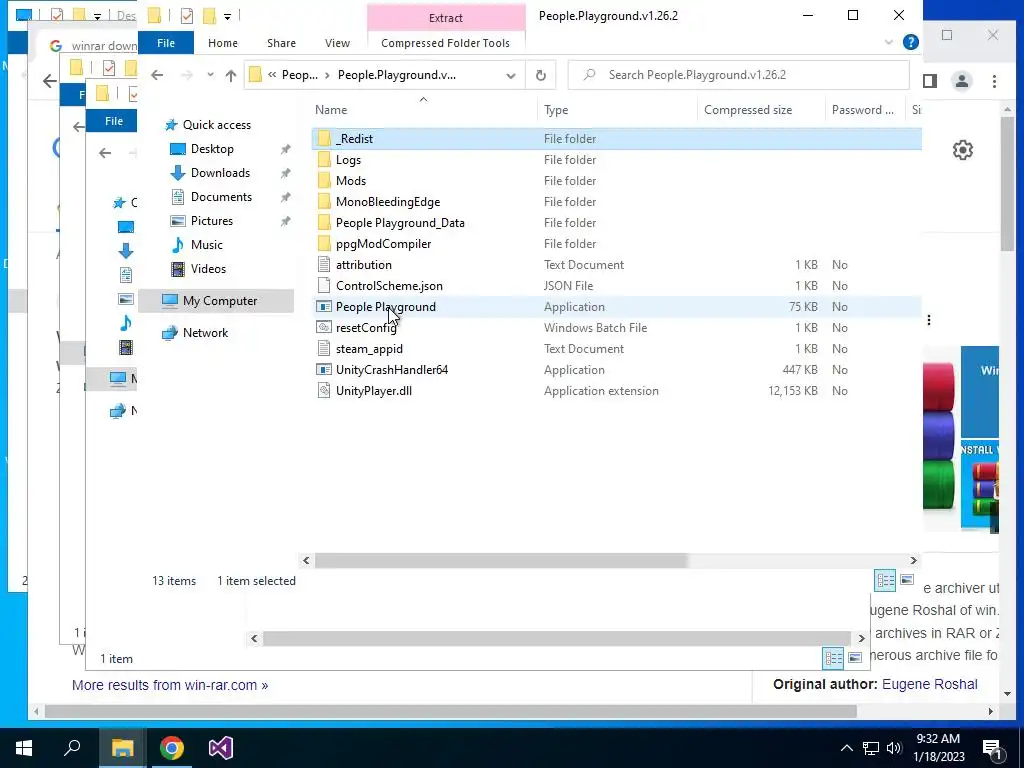Go to Videos in navigation pane
1024x768 pixels.
click(208, 269)
